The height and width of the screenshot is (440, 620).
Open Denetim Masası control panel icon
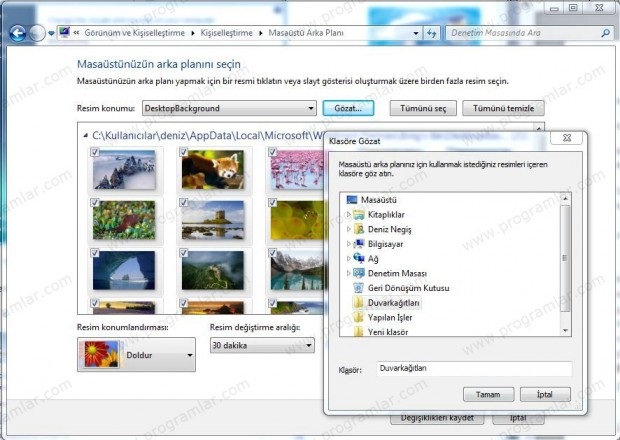(359, 273)
